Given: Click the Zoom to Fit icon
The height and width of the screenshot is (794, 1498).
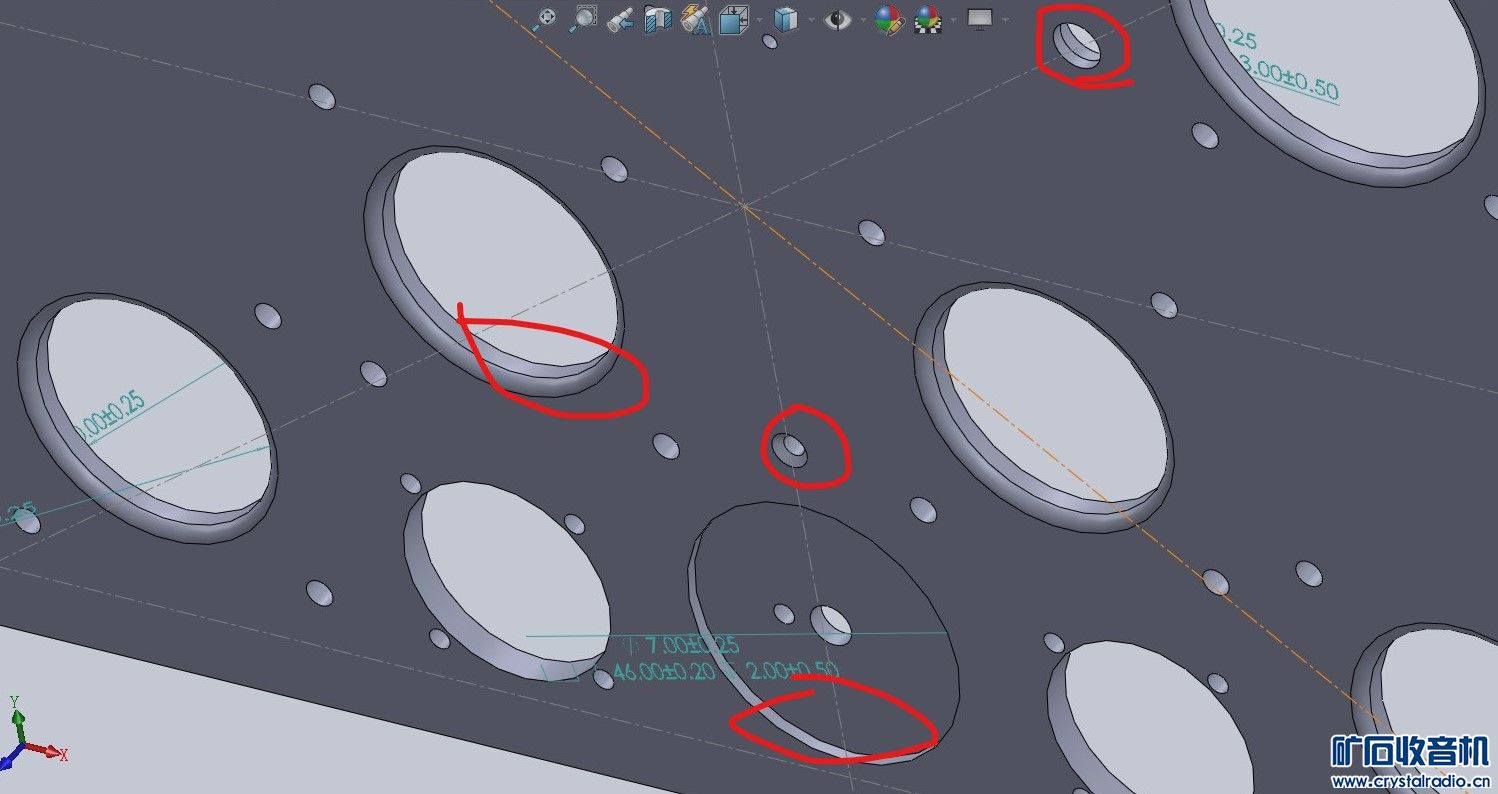Looking at the screenshot, I should [x=545, y=18].
